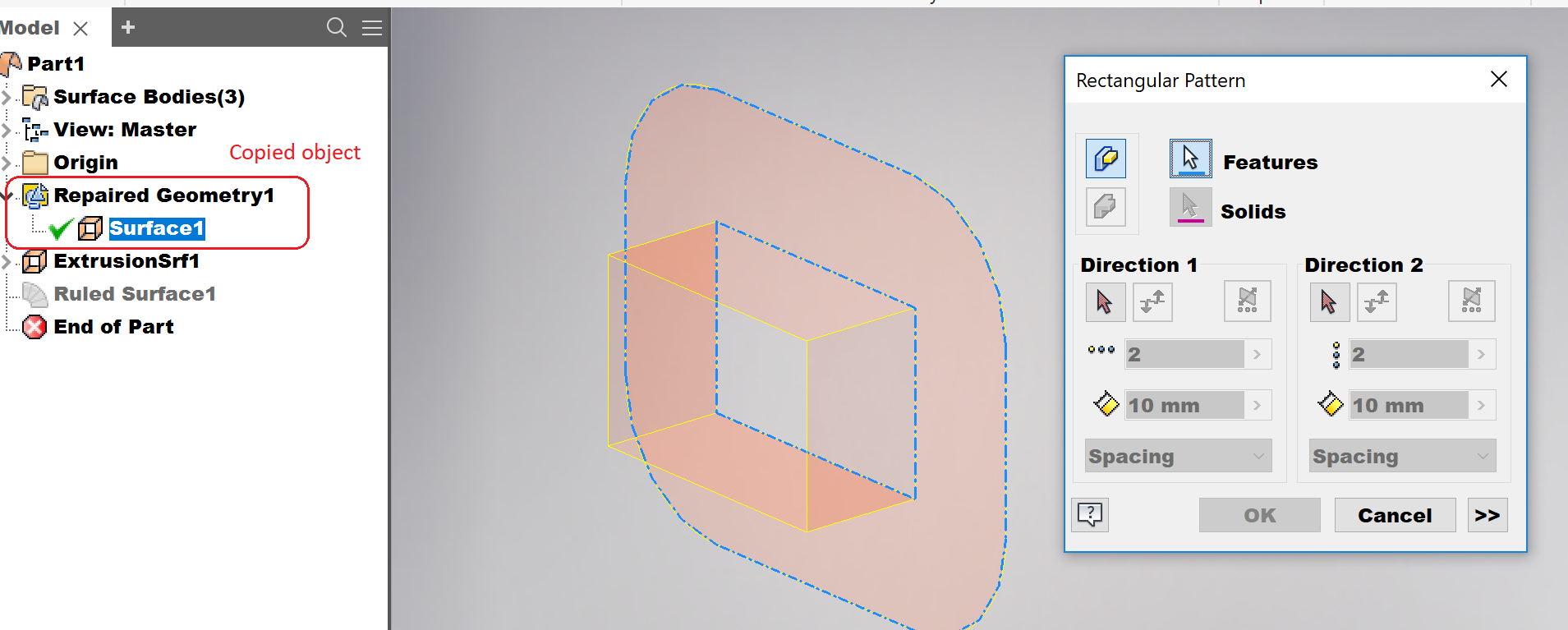1568x630 pixels.
Task: Toggle Direction 2 midplane option
Action: [1472, 302]
